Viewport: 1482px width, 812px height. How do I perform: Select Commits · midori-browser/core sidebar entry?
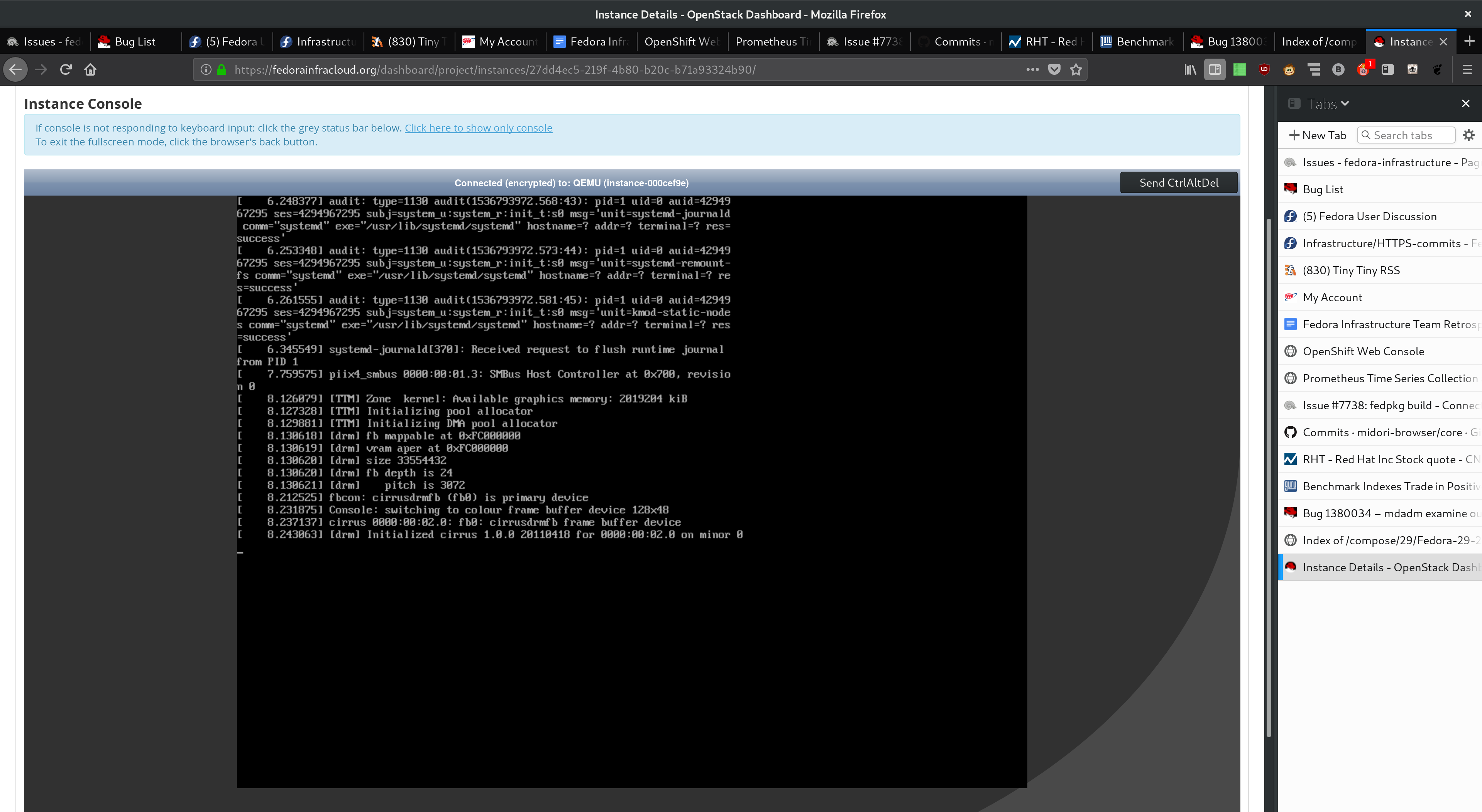tap(1380, 432)
